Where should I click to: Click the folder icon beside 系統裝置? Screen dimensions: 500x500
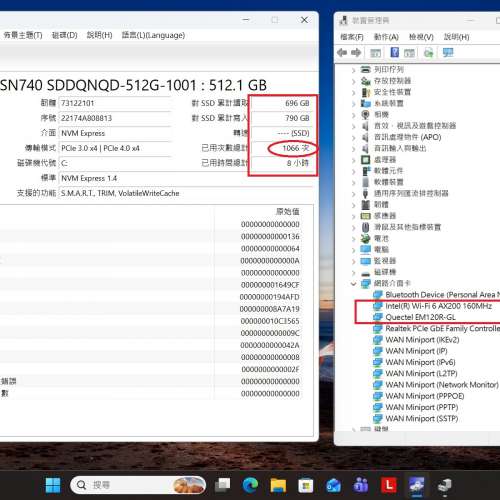(x=366, y=103)
